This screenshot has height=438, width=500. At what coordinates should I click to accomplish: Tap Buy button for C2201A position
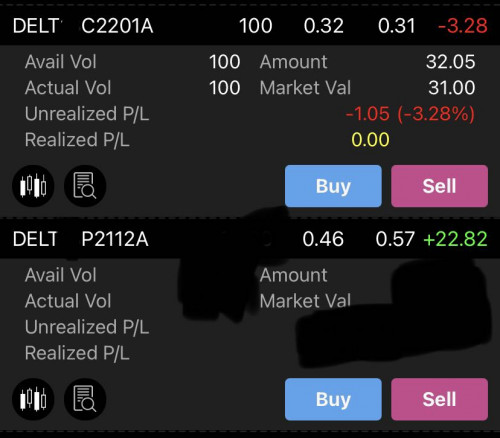(x=333, y=186)
